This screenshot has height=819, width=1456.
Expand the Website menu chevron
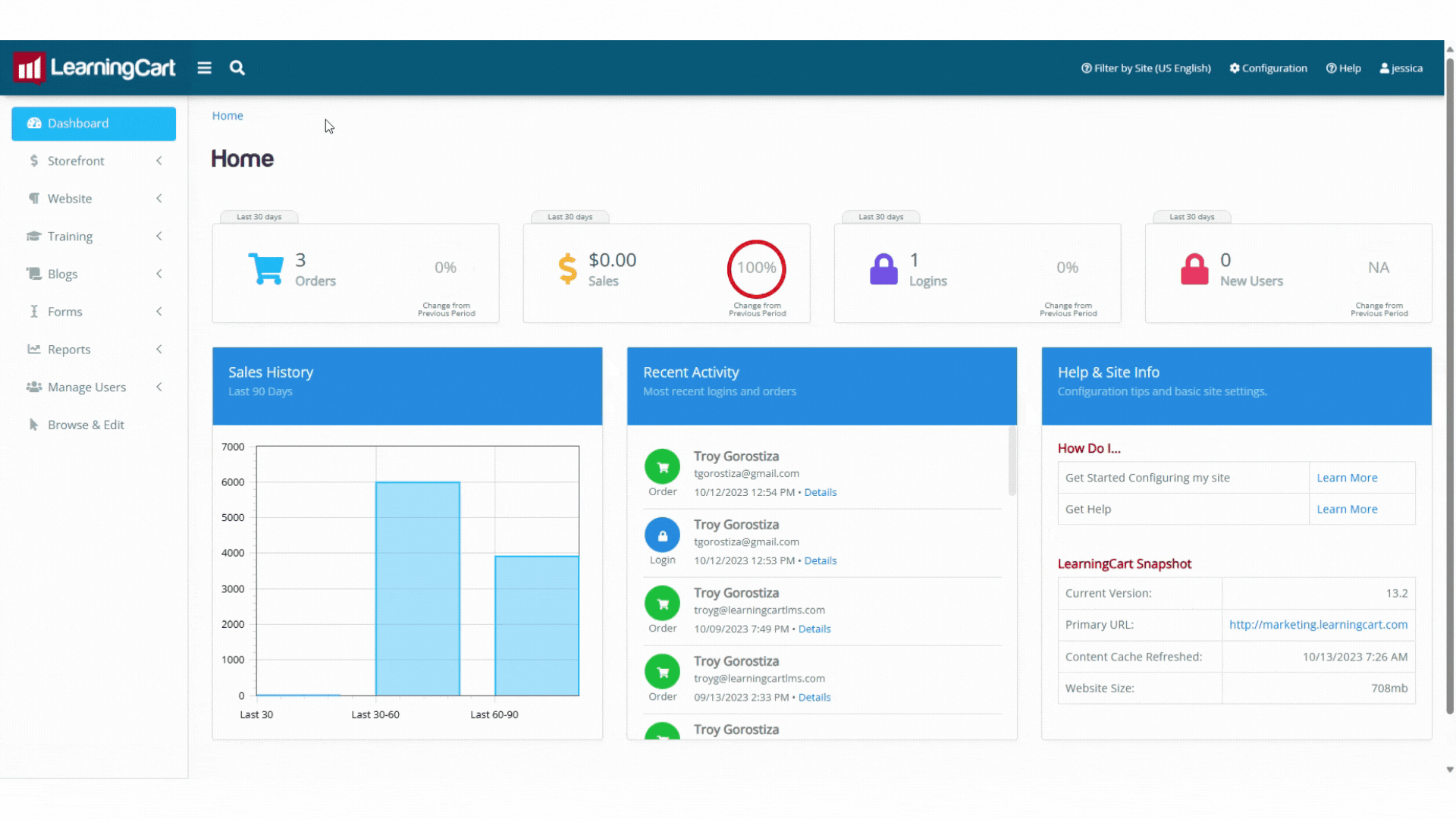click(x=159, y=198)
